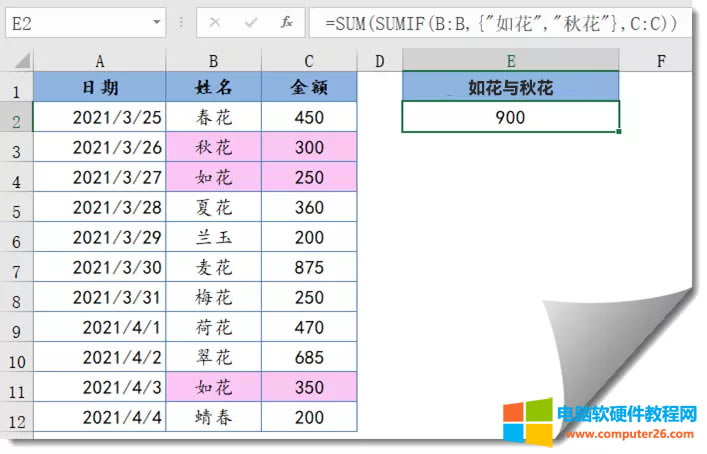The image size is (707, 454).
Task: Select the cell with amount 875
Action: [309, 268]
